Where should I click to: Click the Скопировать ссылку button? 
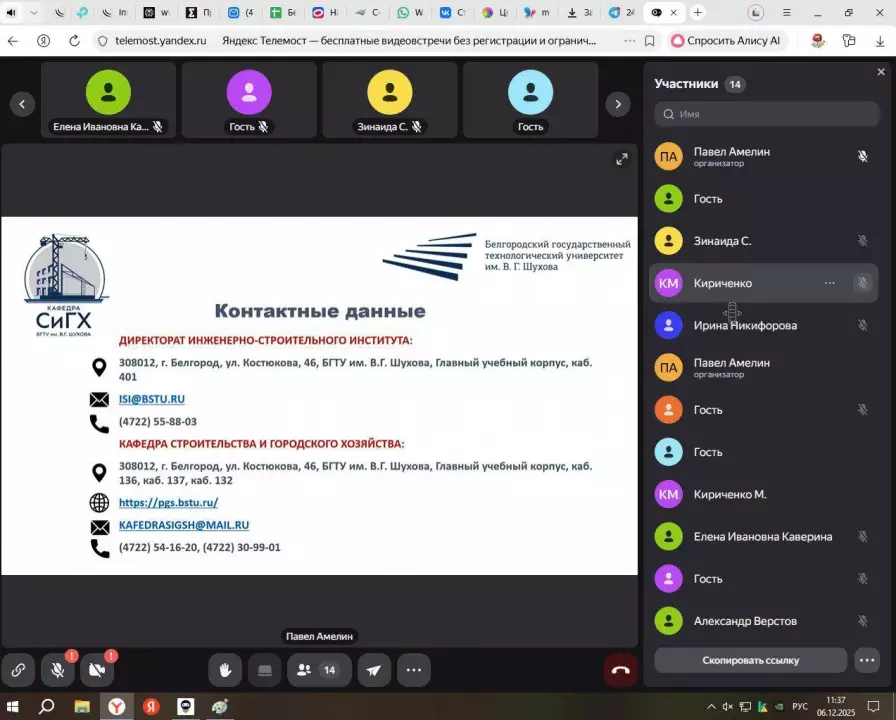(x=750, y=660)
